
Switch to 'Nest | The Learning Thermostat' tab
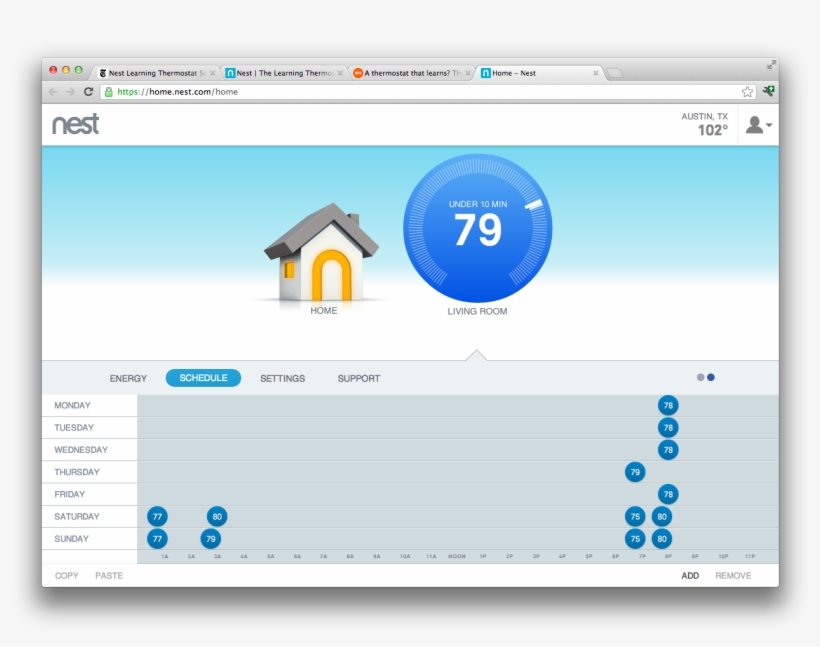284,73
